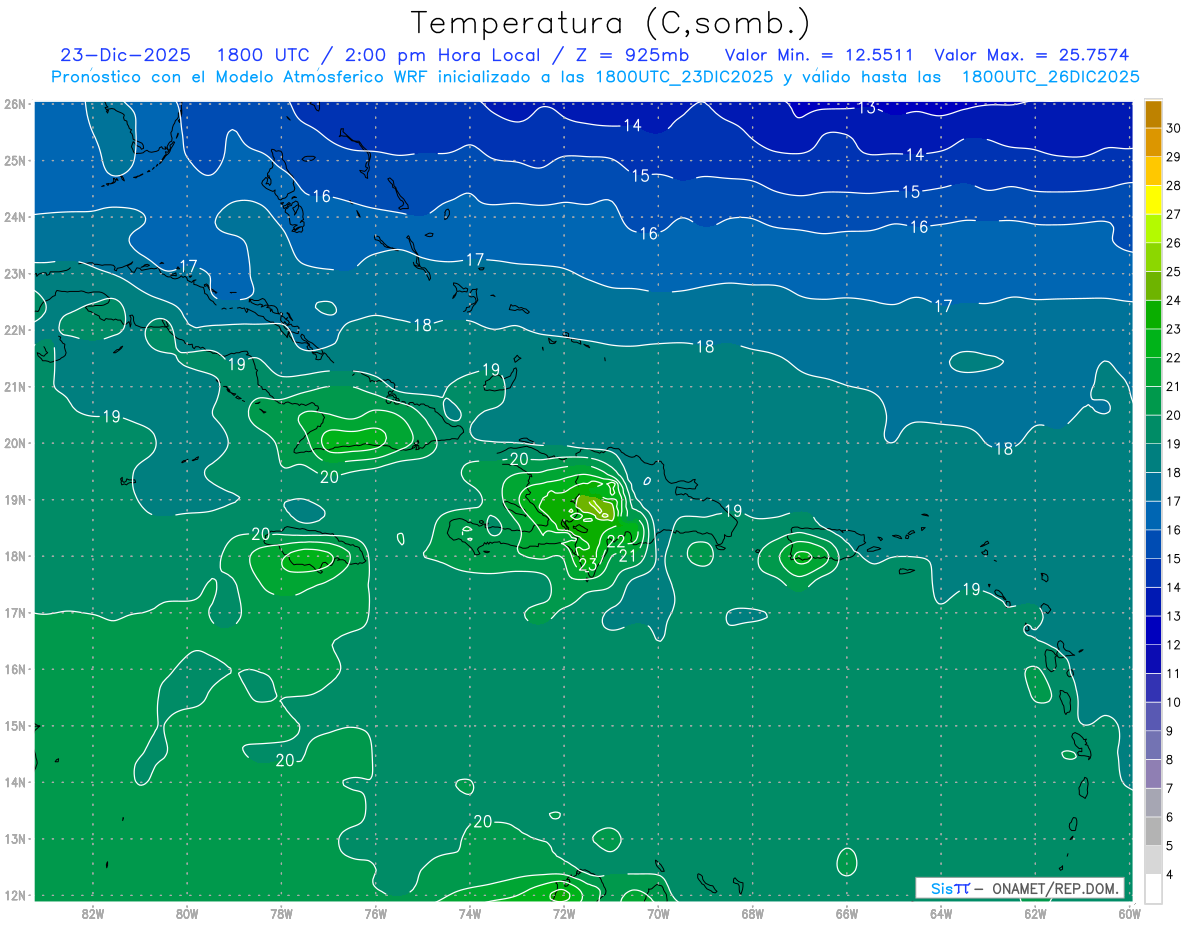Click the 23 contour label over Hispaniola
Screen dimensions: 1200x927
pyautogui.click(x=588, y=565)
